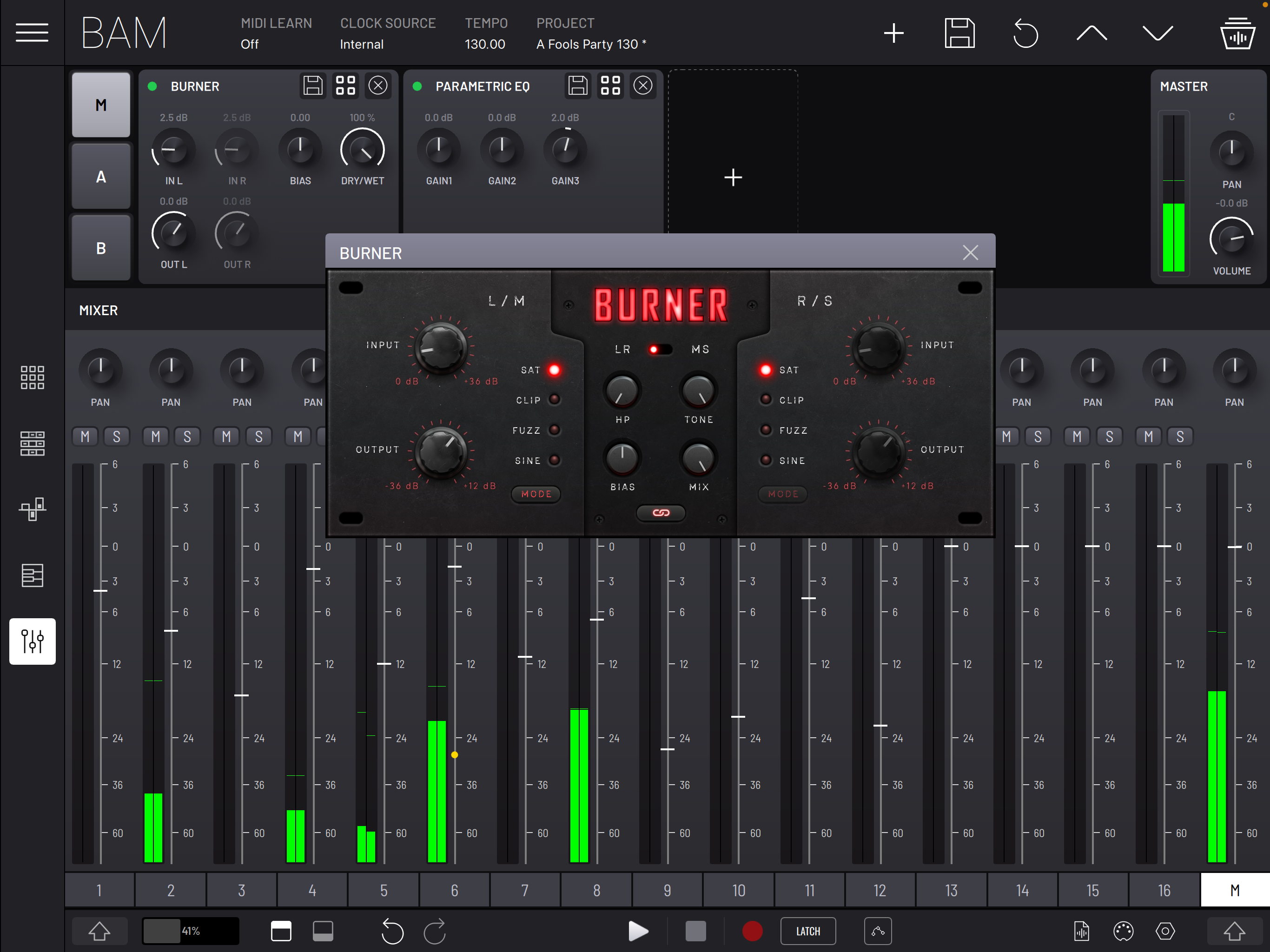1270x952 pixels.
Task: Mute mixer channel 1
Action: point(85,436)
